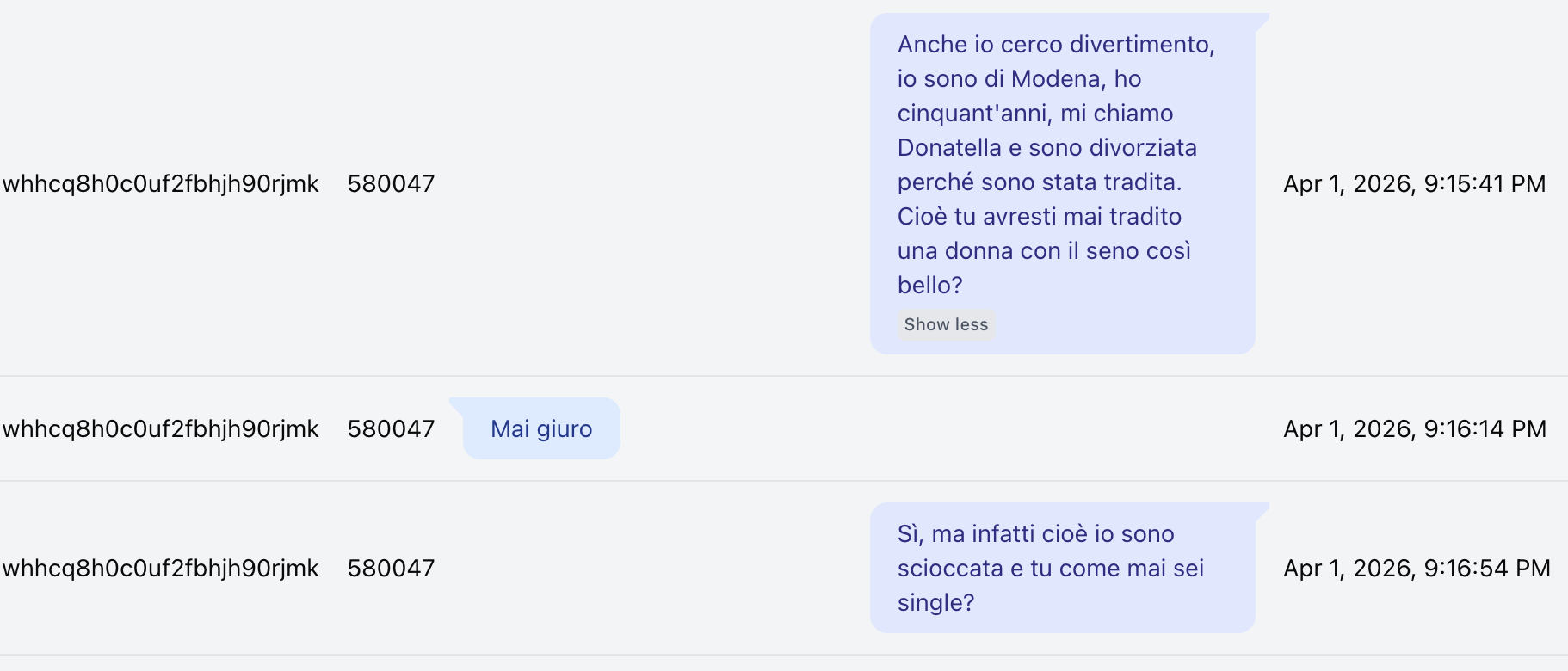Open the message starting 'Anche io cerco divertimento'

(1063, 183)
